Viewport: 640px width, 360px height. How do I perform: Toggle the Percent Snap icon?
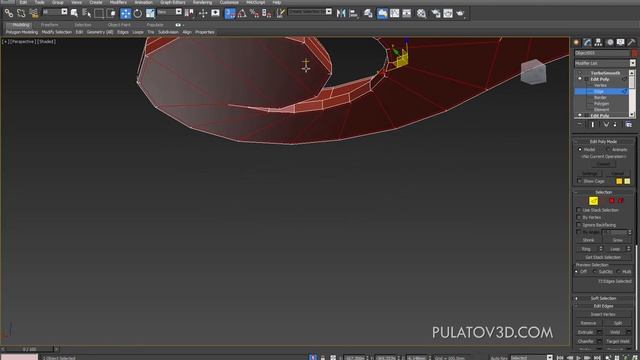[x=254, y=13]
